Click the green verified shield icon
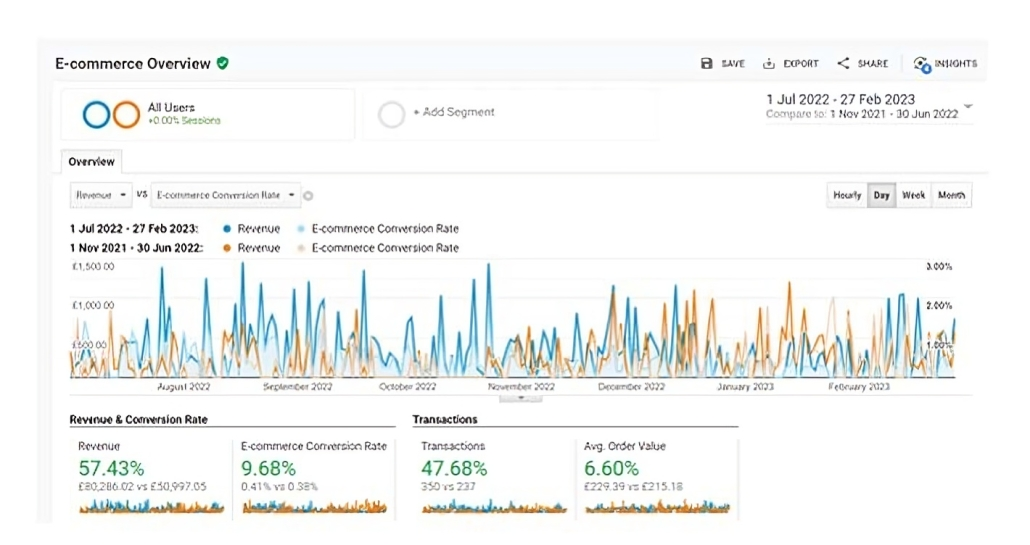Viewport: 1030px width, 545px height. click(223, 63)
